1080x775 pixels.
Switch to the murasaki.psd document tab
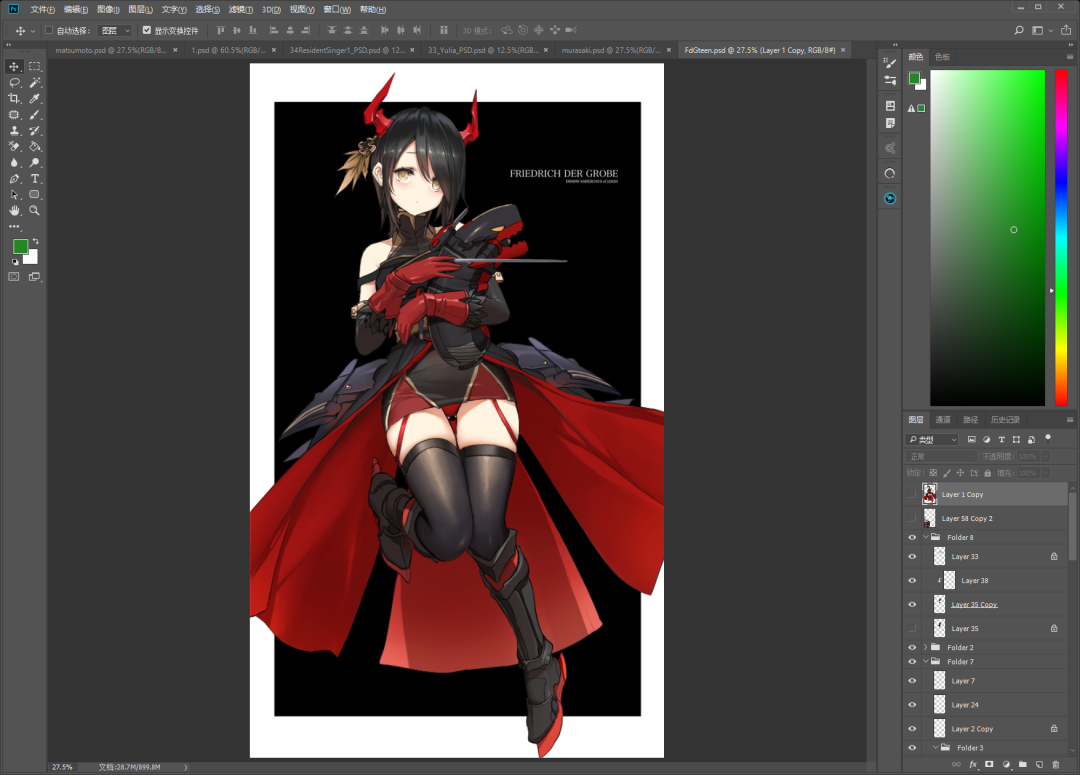611,50
